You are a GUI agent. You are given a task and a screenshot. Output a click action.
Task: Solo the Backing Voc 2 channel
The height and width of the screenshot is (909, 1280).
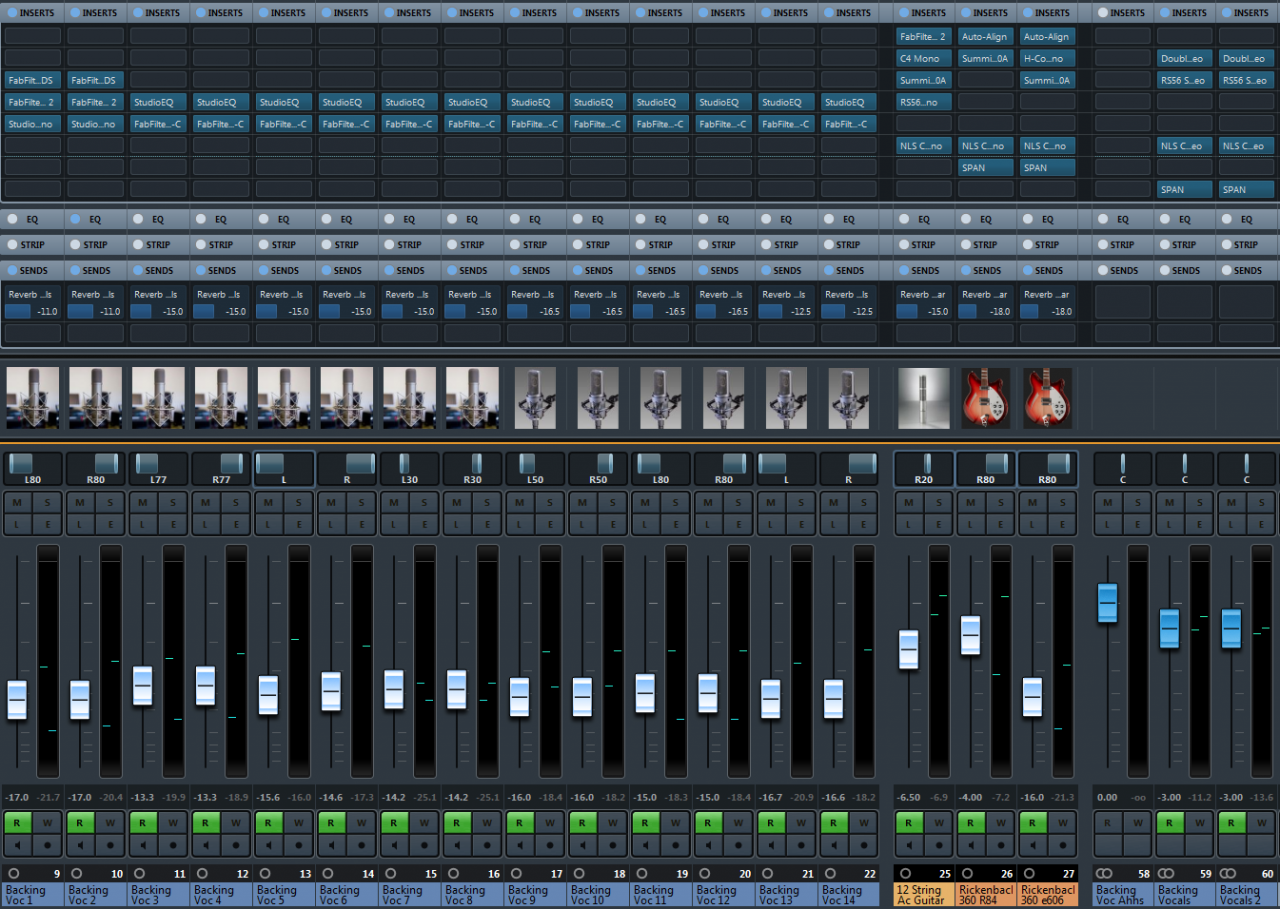(110, 501)
